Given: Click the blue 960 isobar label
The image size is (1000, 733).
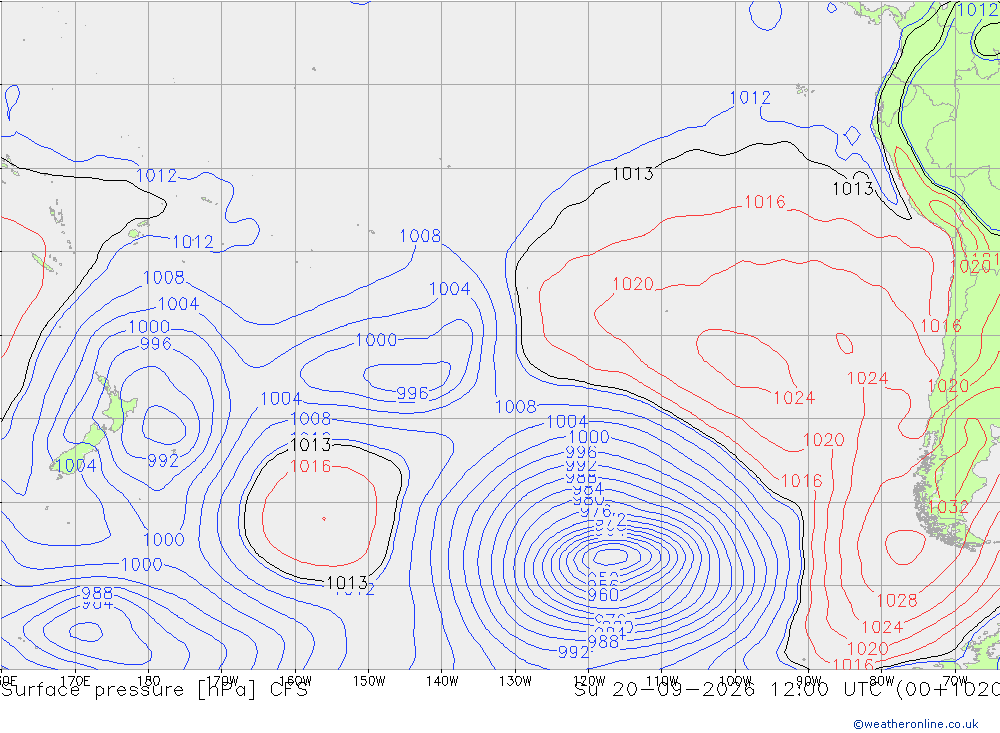Looking at the screenshot, I should pos(603,595).
